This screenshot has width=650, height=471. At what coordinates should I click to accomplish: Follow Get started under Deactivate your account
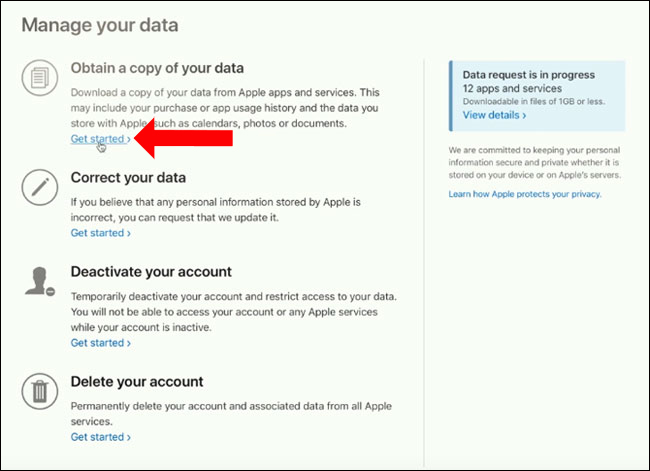(100, 343)
